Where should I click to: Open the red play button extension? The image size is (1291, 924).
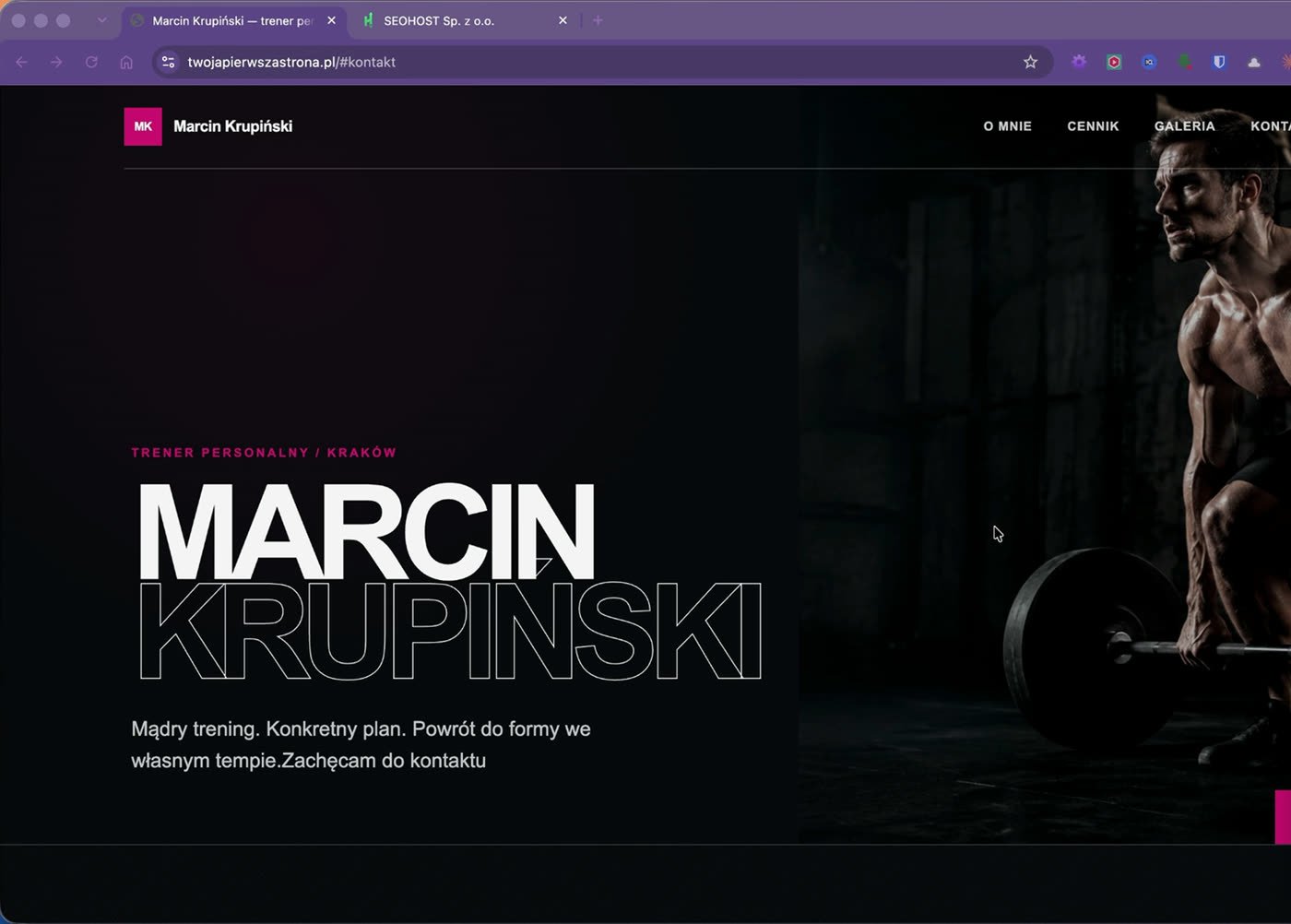(x=1114, y=62)
